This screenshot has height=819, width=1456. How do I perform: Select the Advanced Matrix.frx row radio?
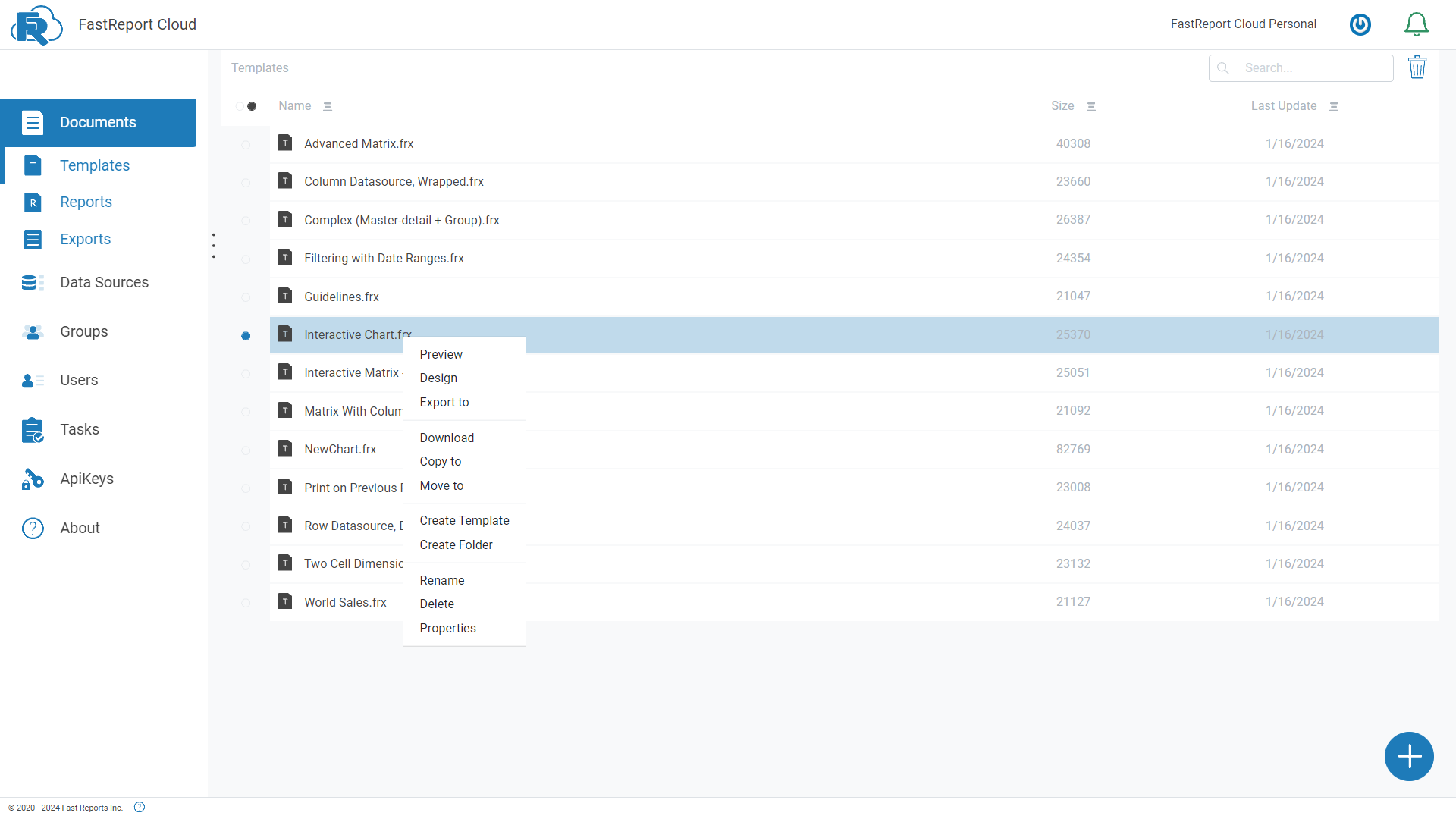(246, 144)
